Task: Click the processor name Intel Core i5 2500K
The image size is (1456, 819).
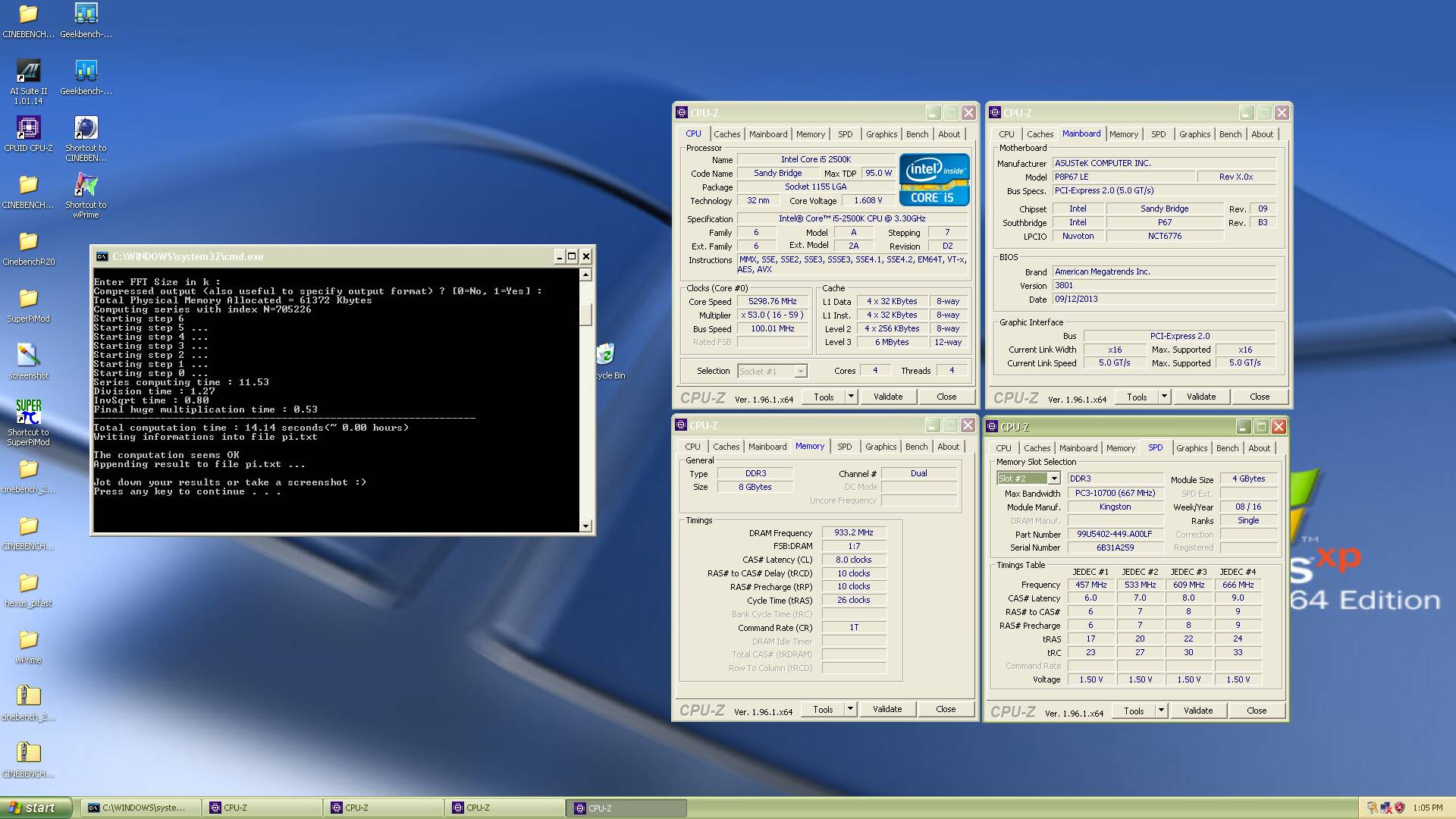Action: point(816,159)
